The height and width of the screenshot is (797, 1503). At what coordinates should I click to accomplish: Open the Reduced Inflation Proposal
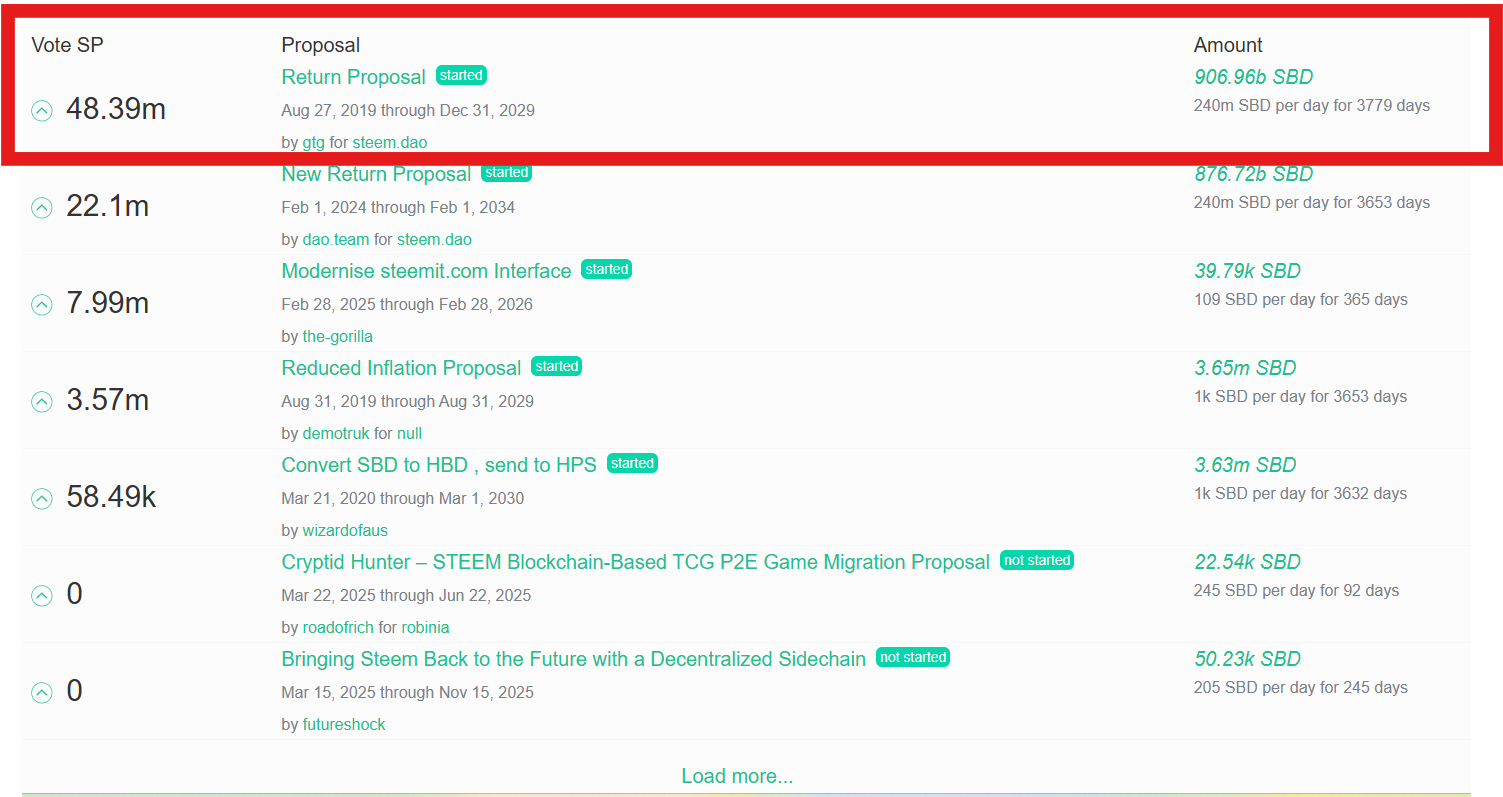(402, 368)
